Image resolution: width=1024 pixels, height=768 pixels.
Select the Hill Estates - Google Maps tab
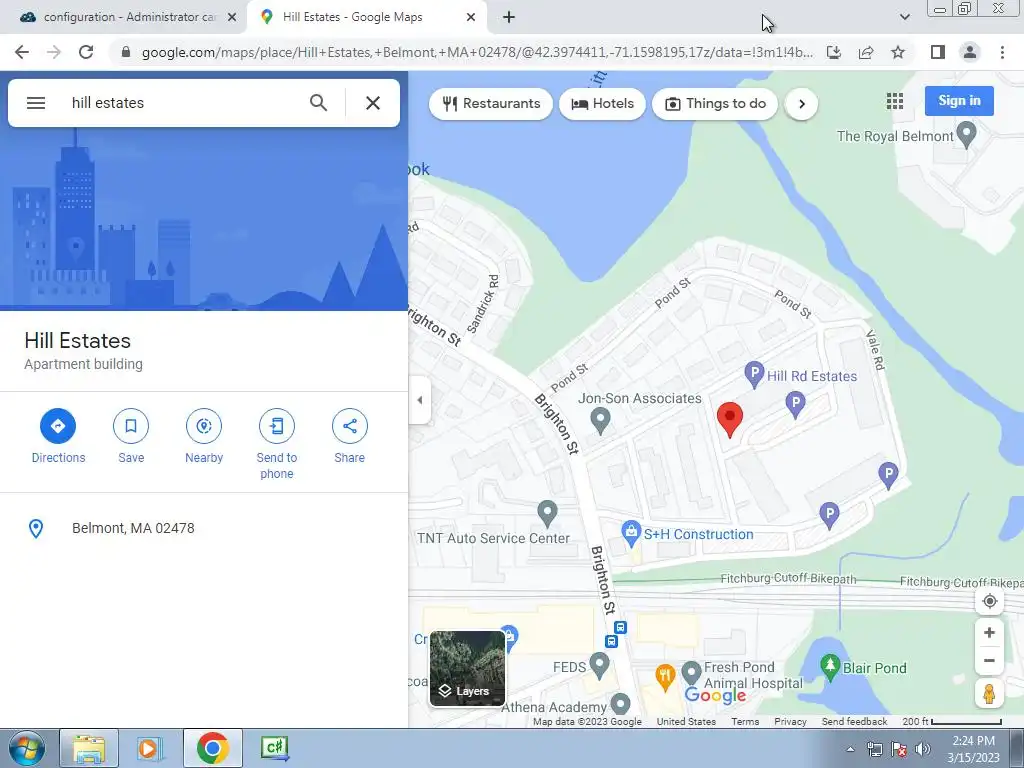pos(366,17)
